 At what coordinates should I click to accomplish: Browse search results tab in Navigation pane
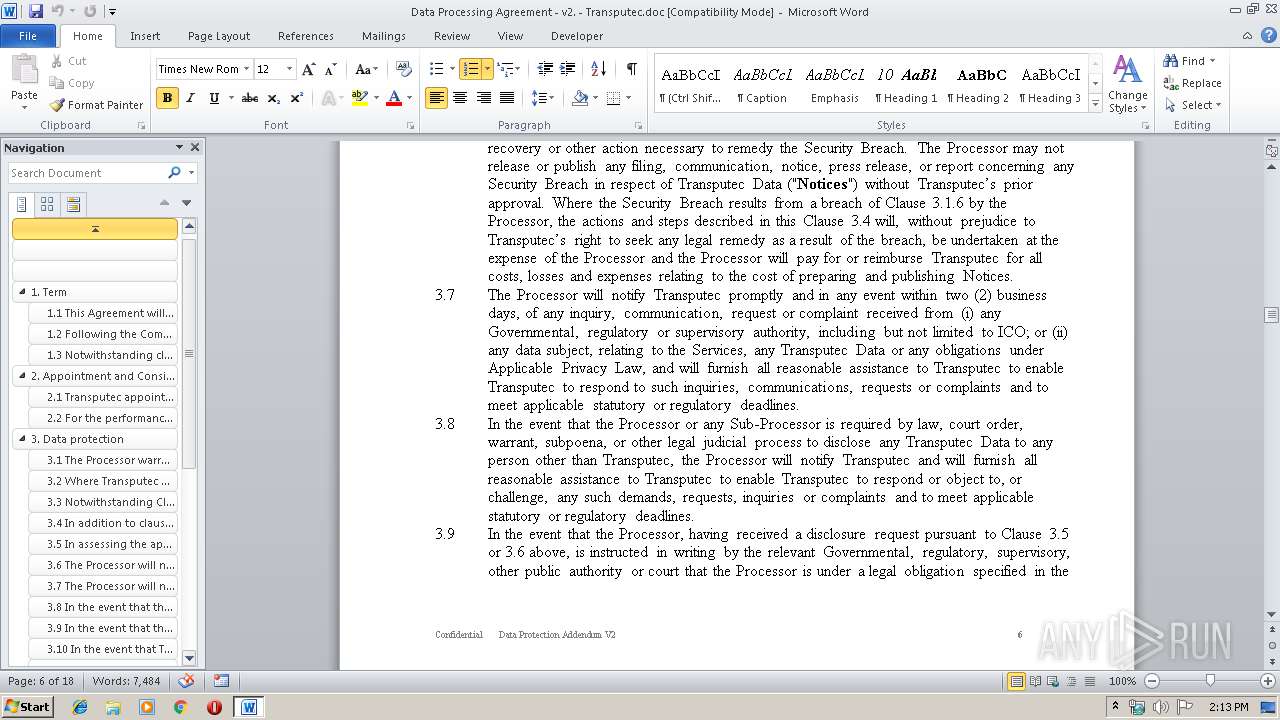(73, 205)
